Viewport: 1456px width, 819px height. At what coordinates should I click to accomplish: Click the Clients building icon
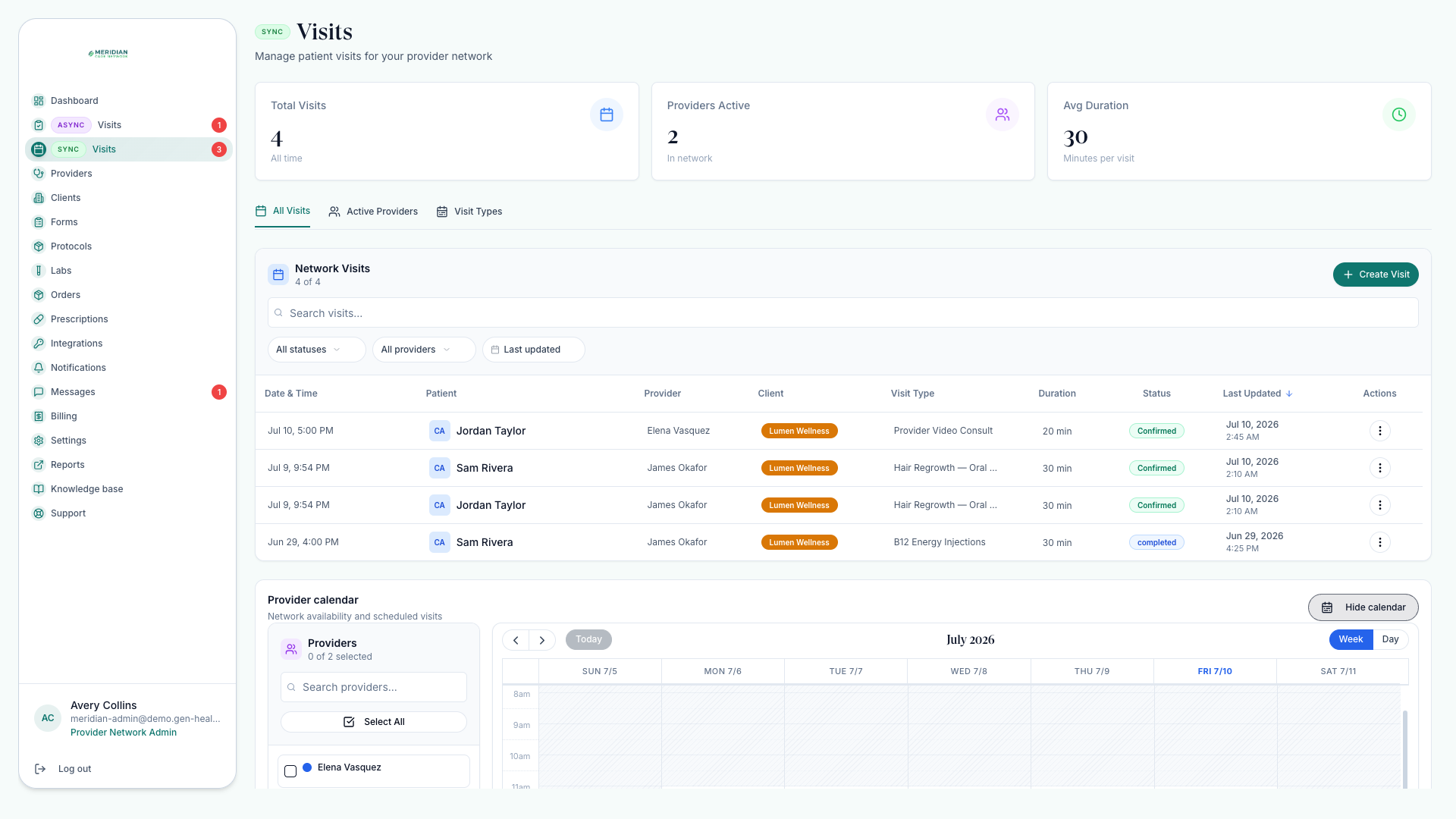coord(39,198)
